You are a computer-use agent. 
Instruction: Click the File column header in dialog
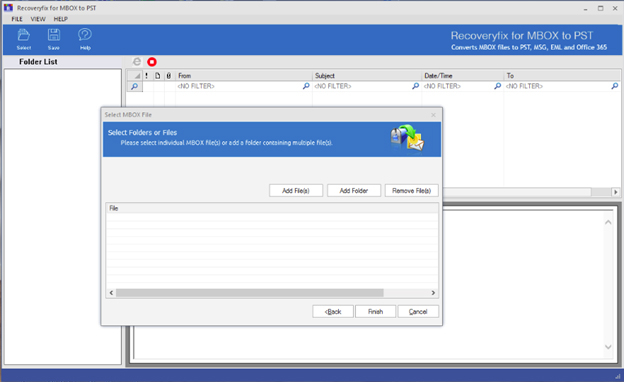(272, 208)
